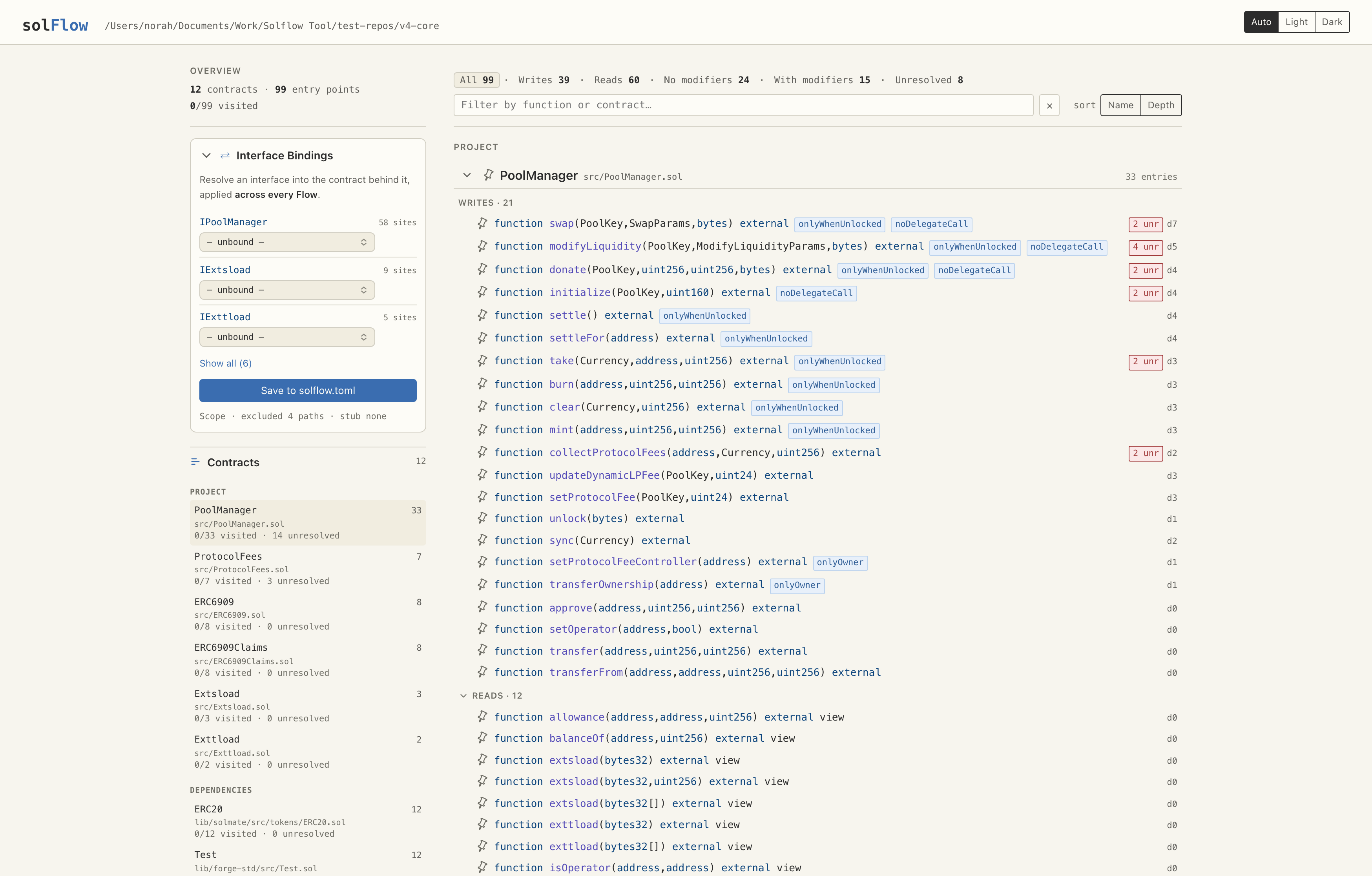Pin the transferFrom function entry
This screenshot has height=876, width=1372.
[x=483, y=673]
